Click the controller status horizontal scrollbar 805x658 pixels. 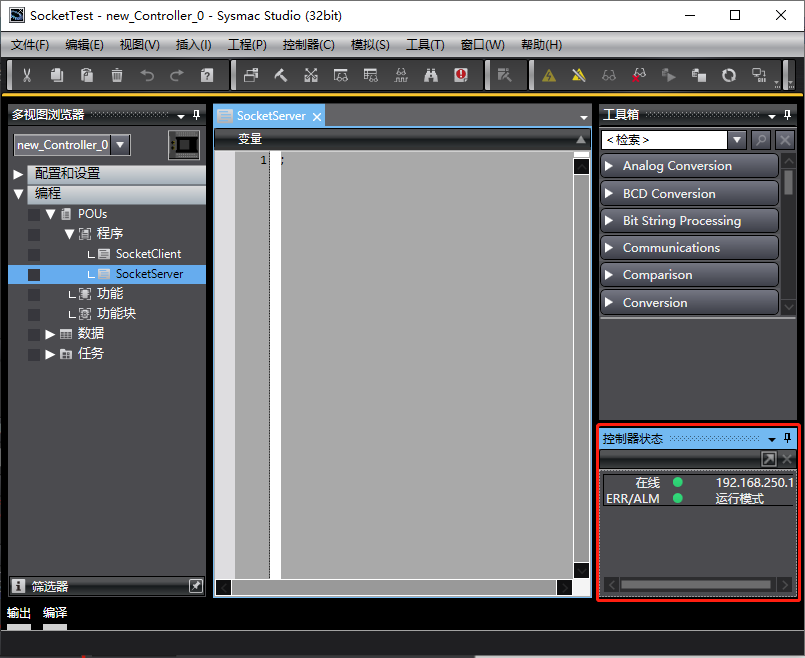(x=696, y=585)
